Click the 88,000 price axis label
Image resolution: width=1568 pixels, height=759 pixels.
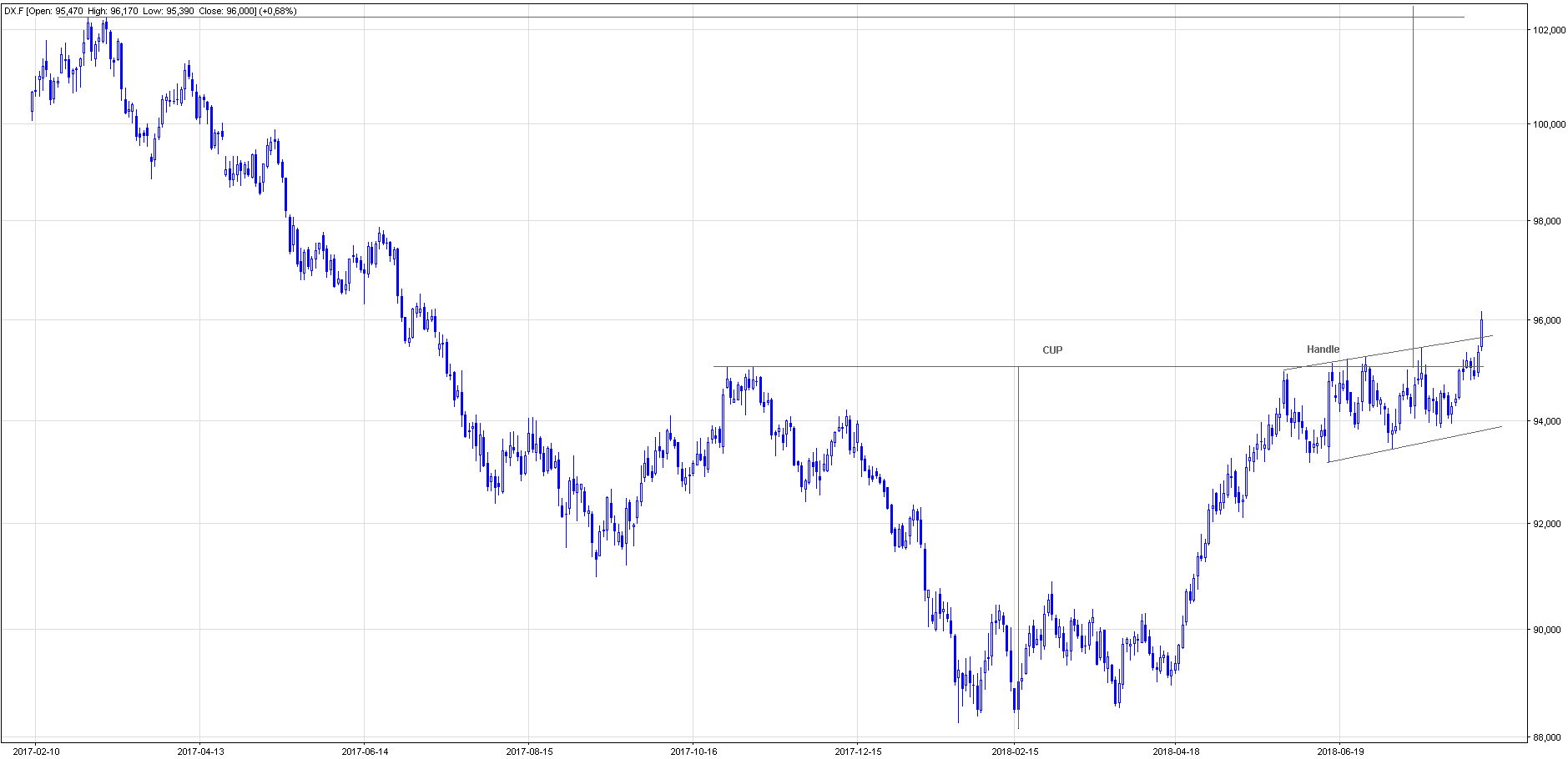click(1549, 737)
